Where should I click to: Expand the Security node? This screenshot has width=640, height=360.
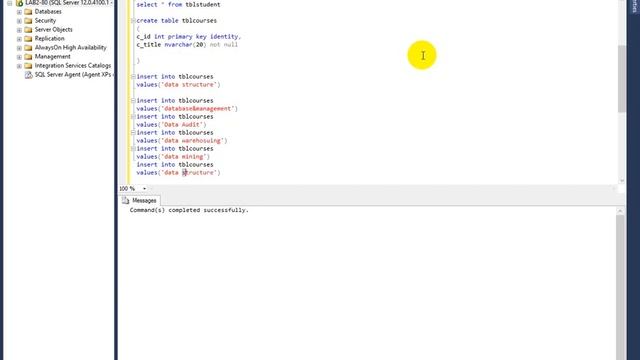pyautogui.click(x=19, y=21)
